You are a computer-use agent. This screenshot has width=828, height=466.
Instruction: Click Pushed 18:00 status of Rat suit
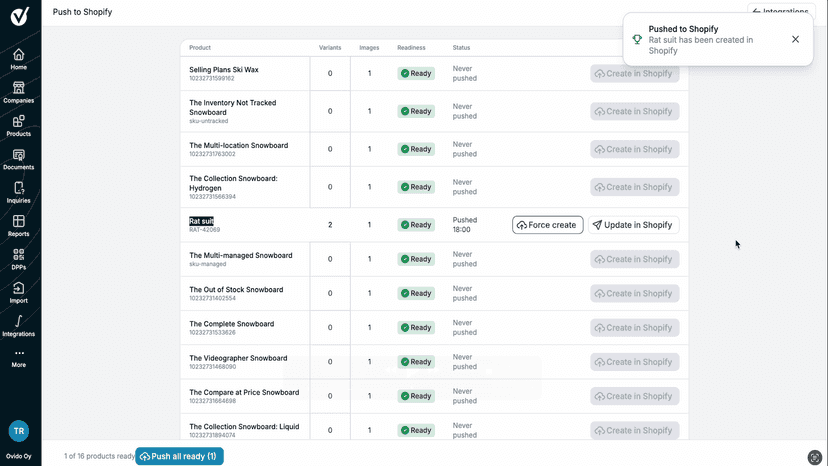465,225
